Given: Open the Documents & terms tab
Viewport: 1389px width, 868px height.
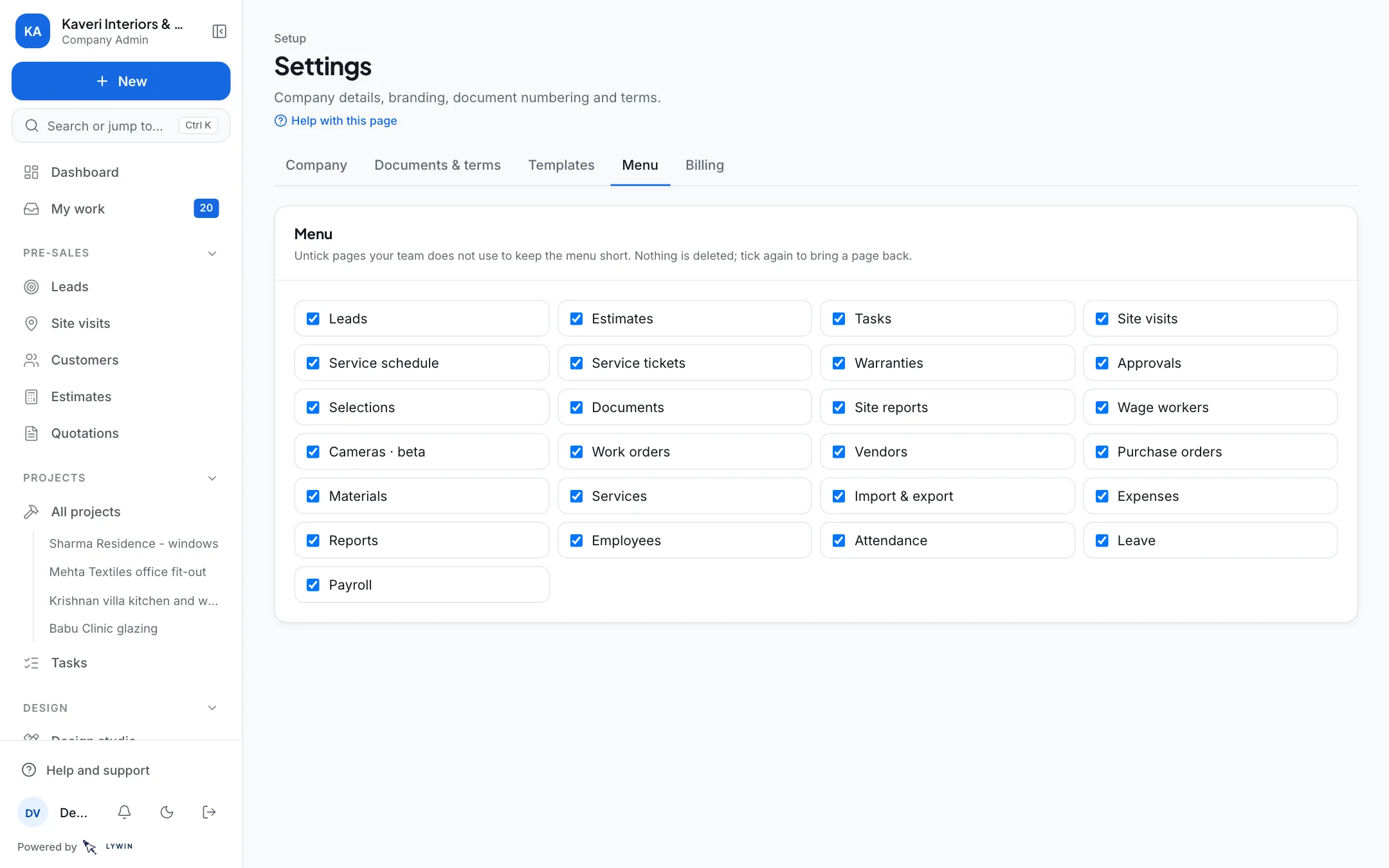Looking at the screenshot, I should pyautogui.click(x=437, y=165).
